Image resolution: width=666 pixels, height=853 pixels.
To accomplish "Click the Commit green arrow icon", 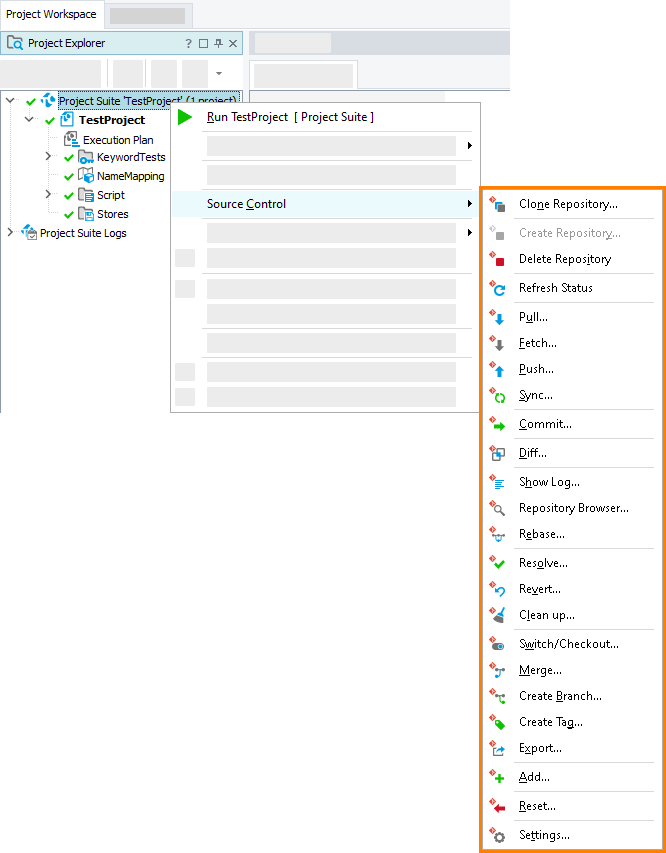I will 497,424.
